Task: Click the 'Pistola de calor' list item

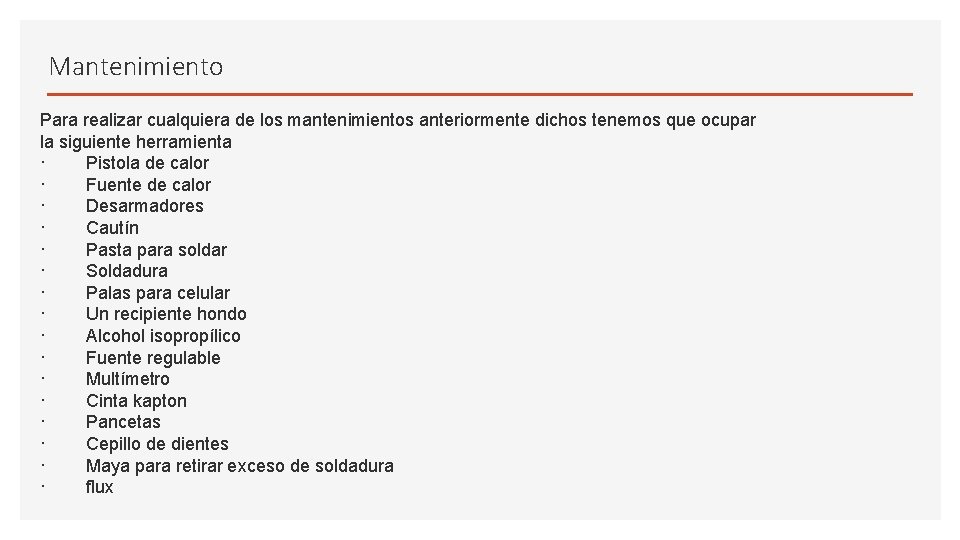Action: click(147, 163)
